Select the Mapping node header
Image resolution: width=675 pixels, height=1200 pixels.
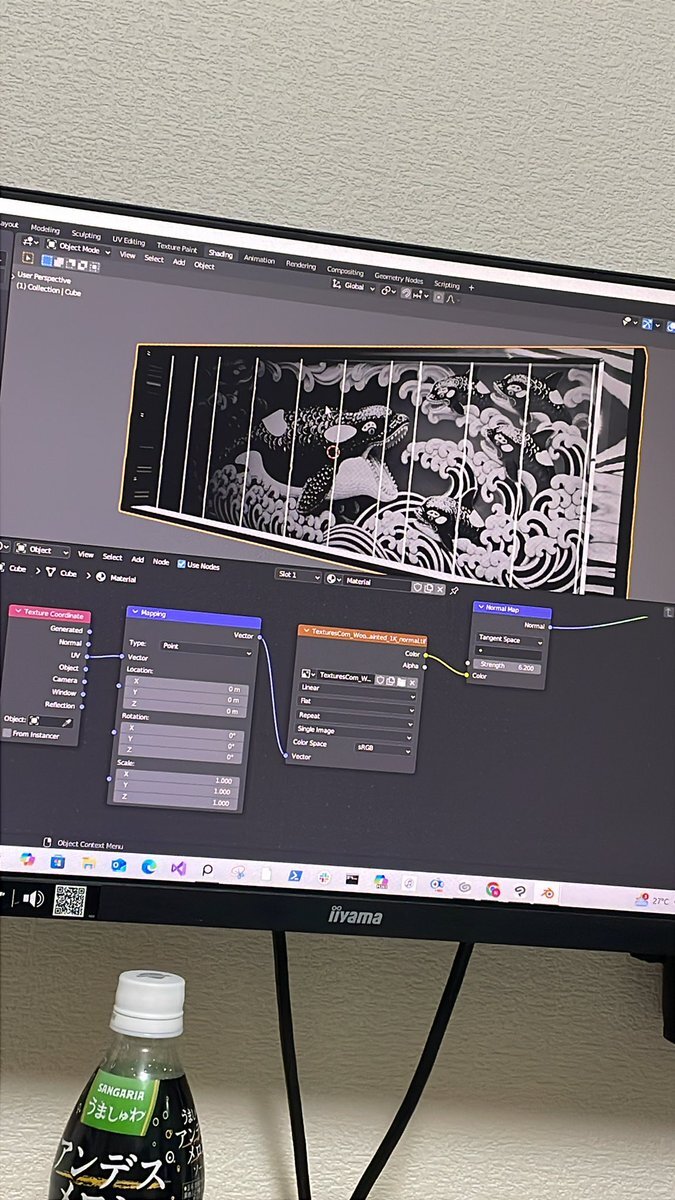tap(193, 618)
